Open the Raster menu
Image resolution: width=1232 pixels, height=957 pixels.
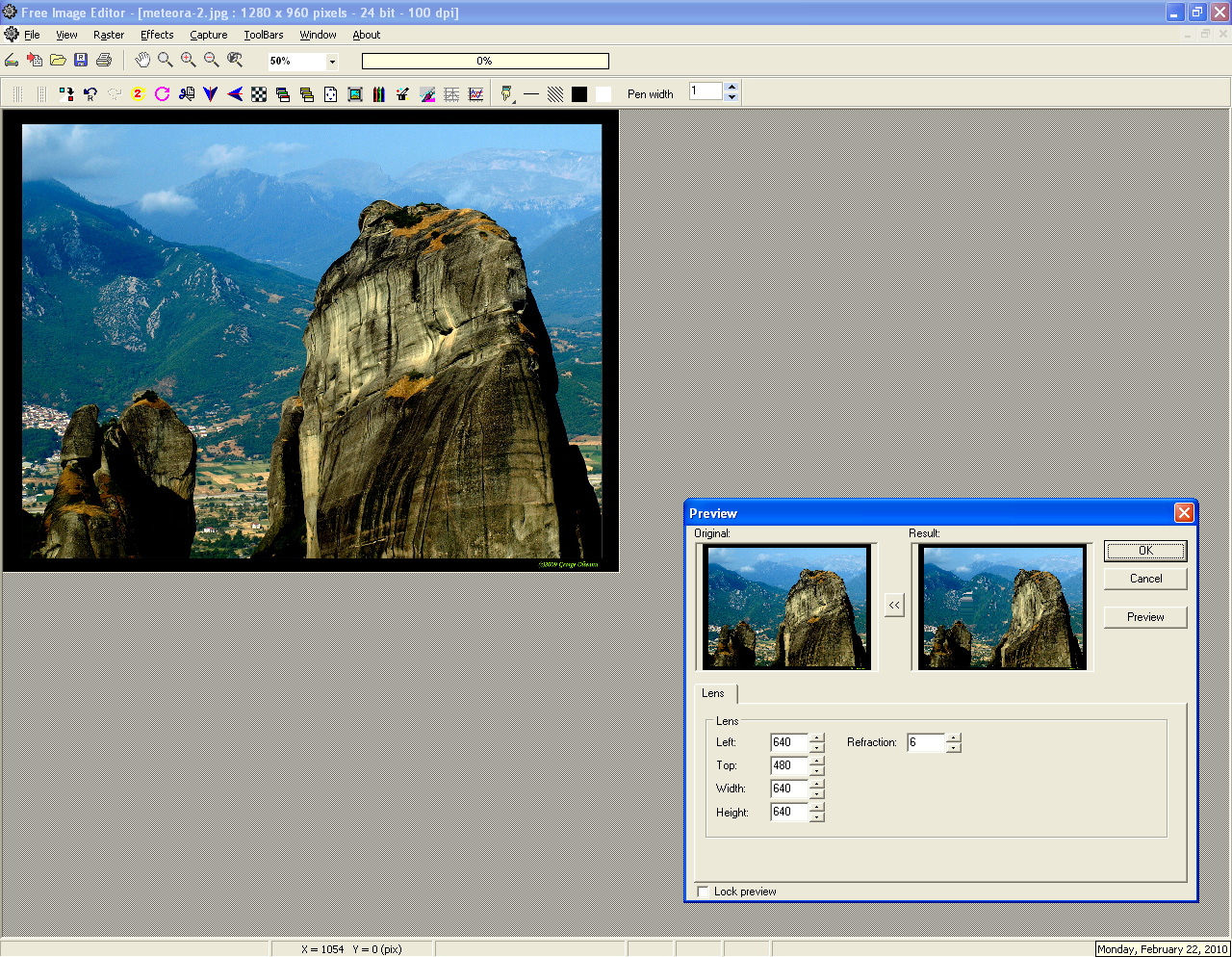tap(109, 35)
